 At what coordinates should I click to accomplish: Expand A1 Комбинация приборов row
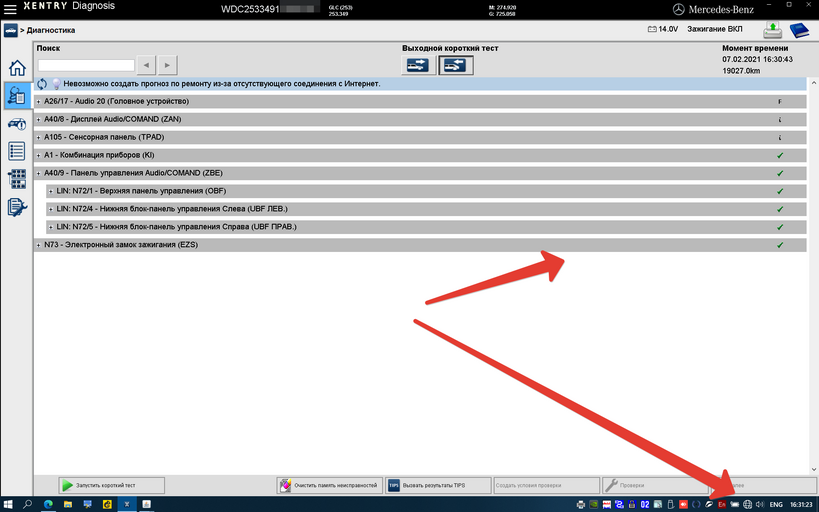point(39,155)
